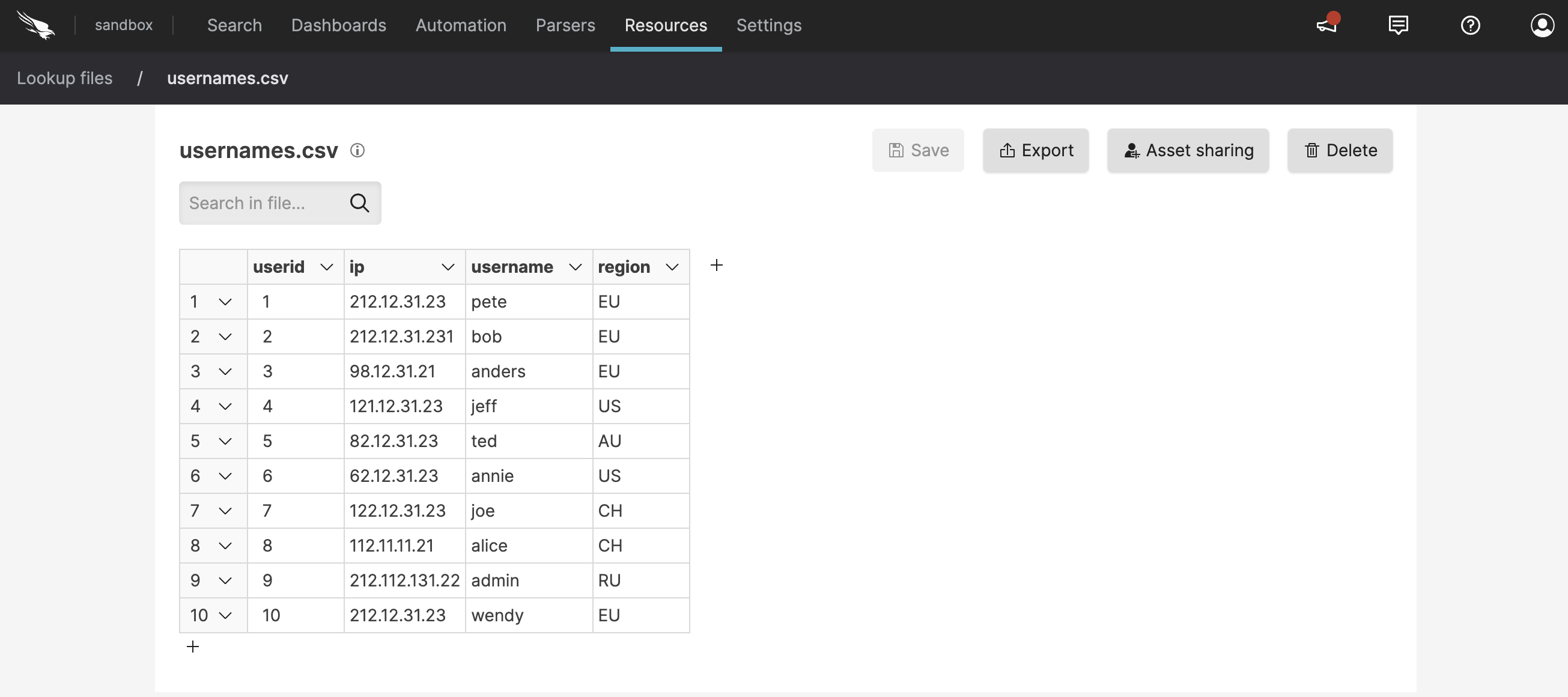Open the userid column dropdown
This screenshot has width=1568, height=697.
click(x=326, y=267)
